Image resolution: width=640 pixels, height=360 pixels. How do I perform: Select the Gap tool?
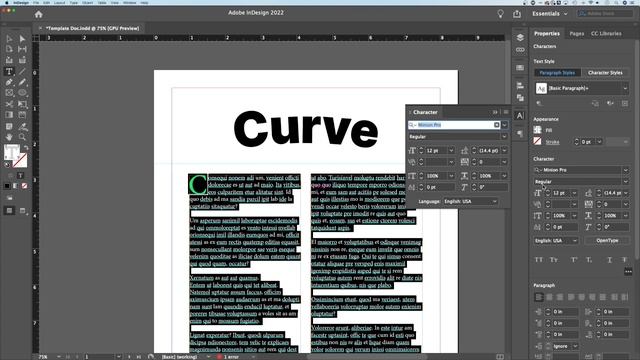22,49
